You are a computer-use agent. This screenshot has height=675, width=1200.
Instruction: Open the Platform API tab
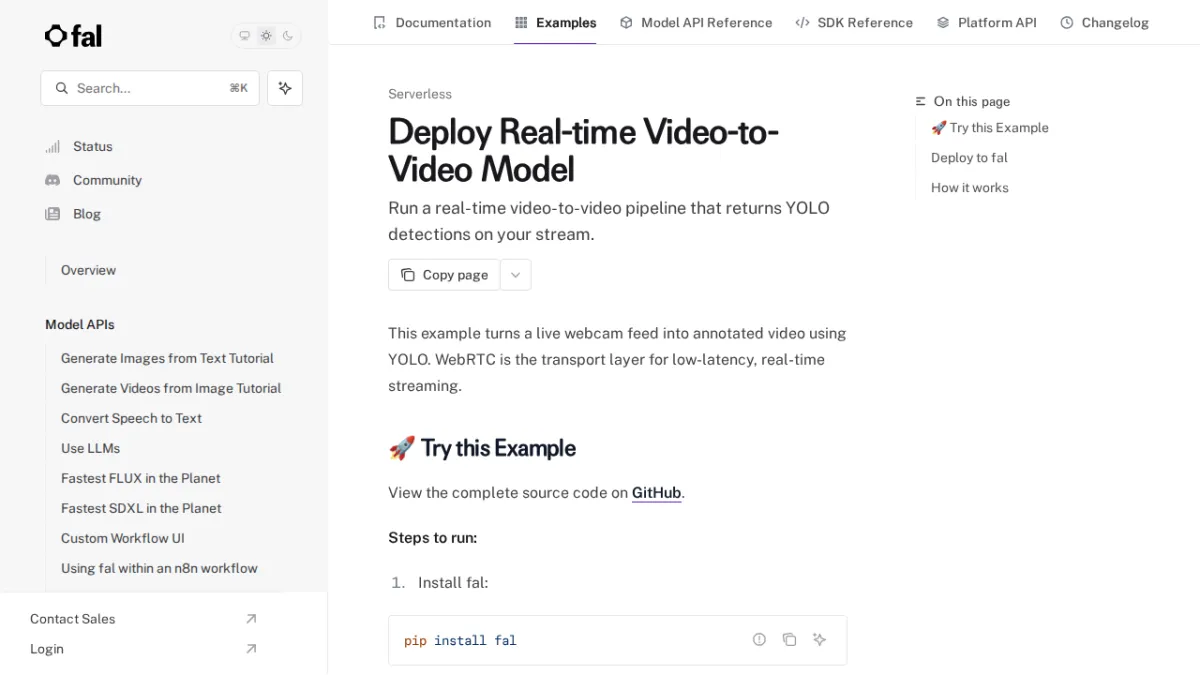986,22
